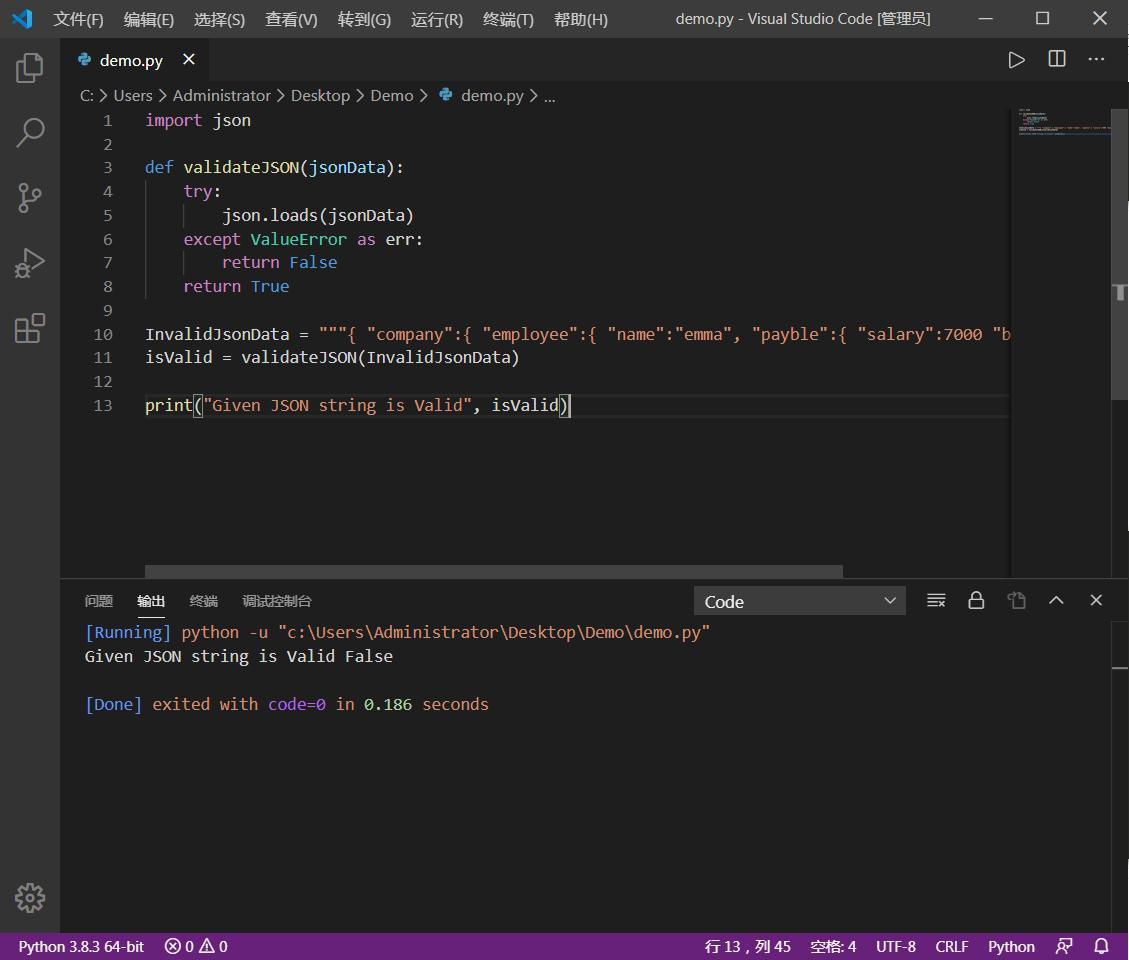Image resolution: width=1129 pixels, height=960 pixels.
Task: Split the editor to the side
Action: point(1056,59)
